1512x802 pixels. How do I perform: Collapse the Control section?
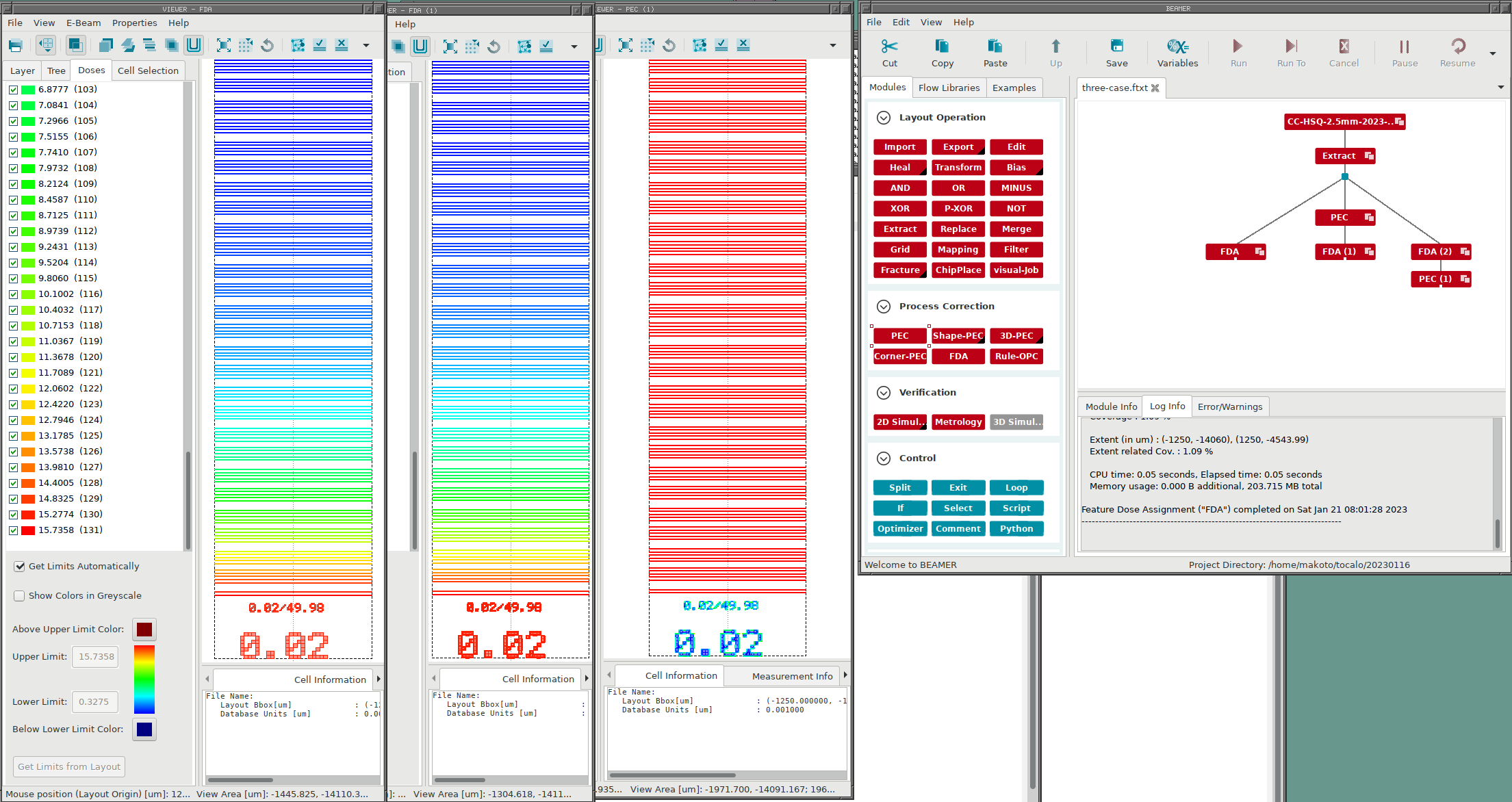(884, 458)
